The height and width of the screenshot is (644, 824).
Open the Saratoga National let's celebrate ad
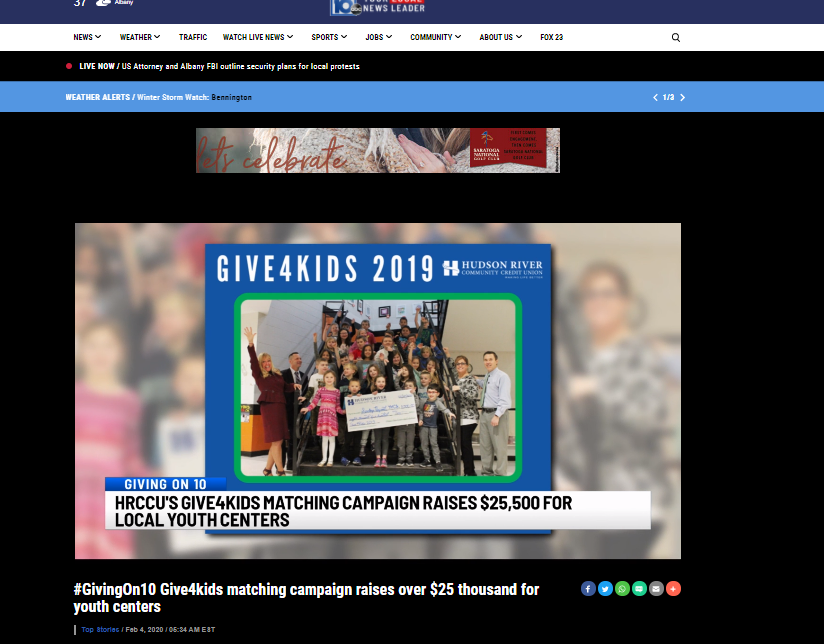tap(378, 150)
